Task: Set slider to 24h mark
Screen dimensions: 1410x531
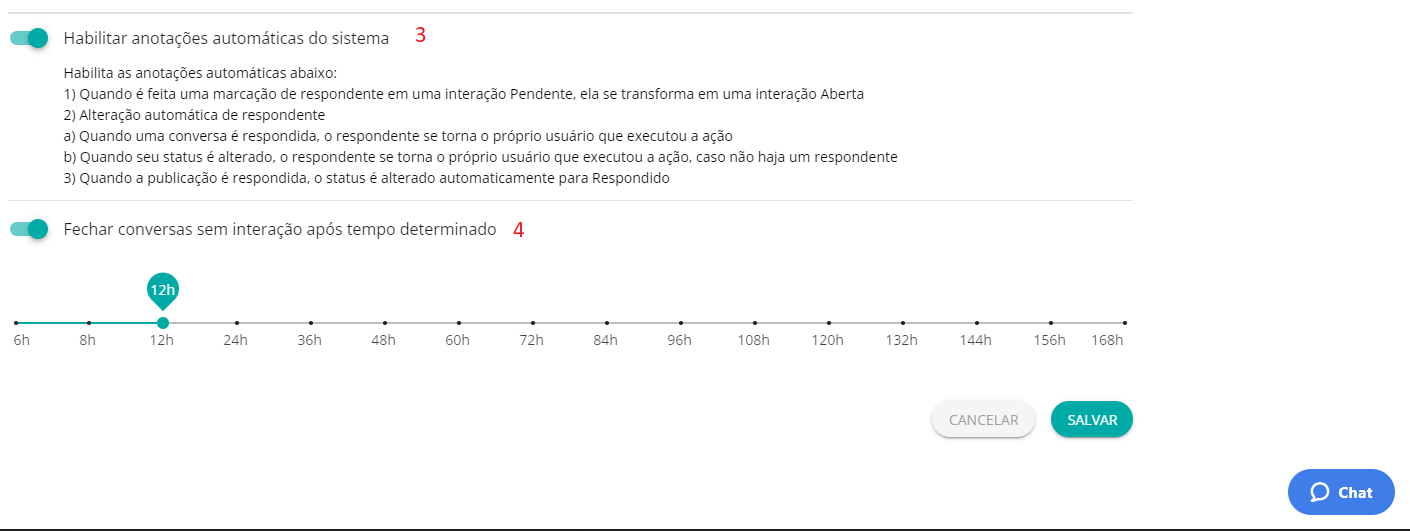Action: click(x=237, y=323)
